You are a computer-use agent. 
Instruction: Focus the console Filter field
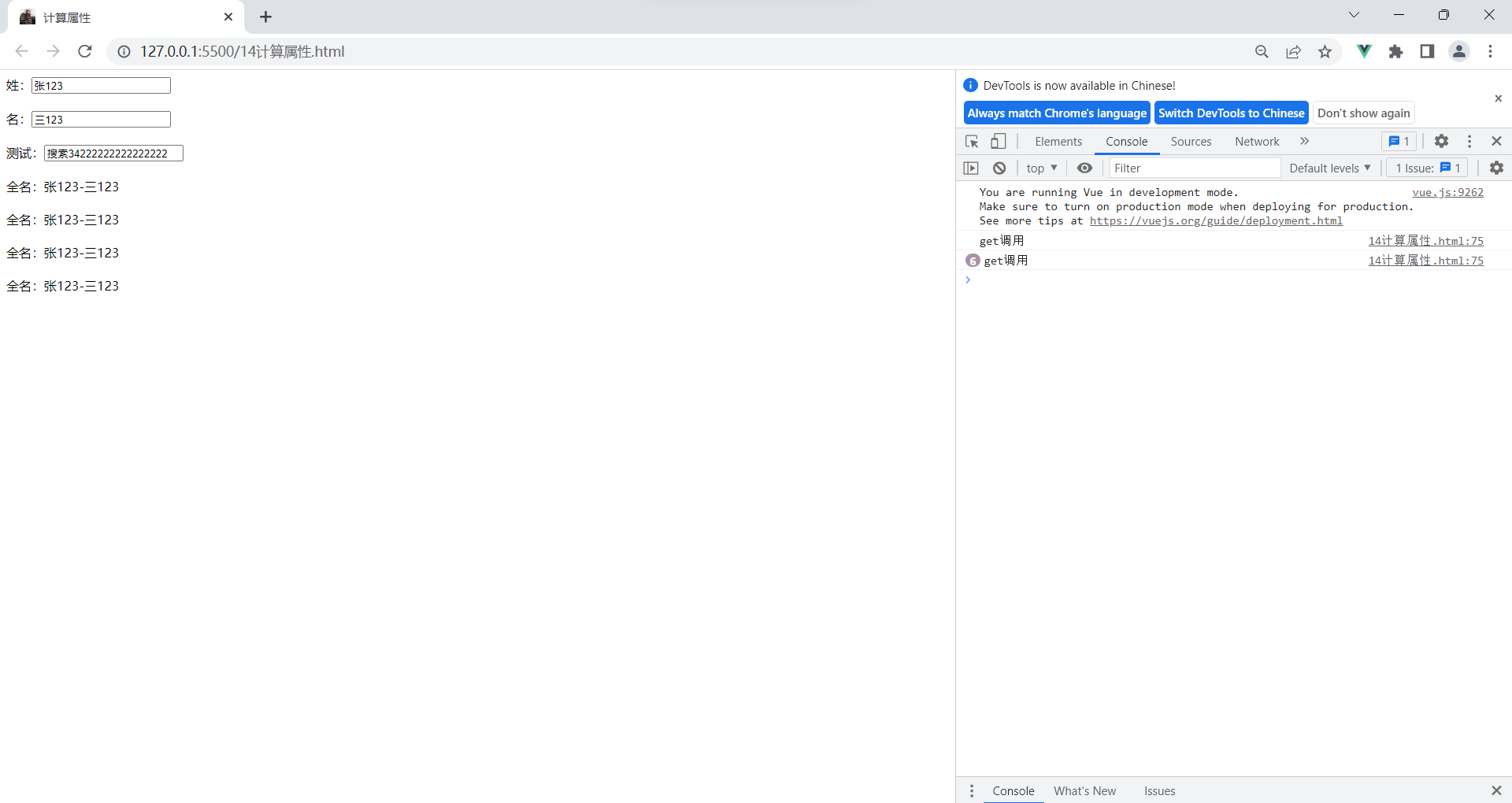pyautogui.click(x=1194, y=168)
